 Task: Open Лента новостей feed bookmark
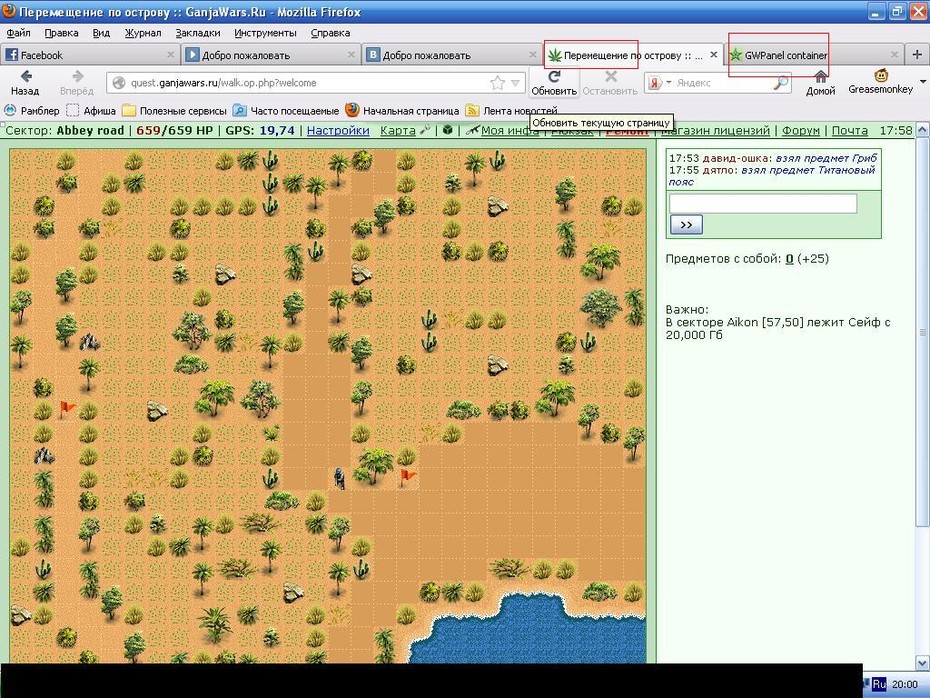(511, 110)
